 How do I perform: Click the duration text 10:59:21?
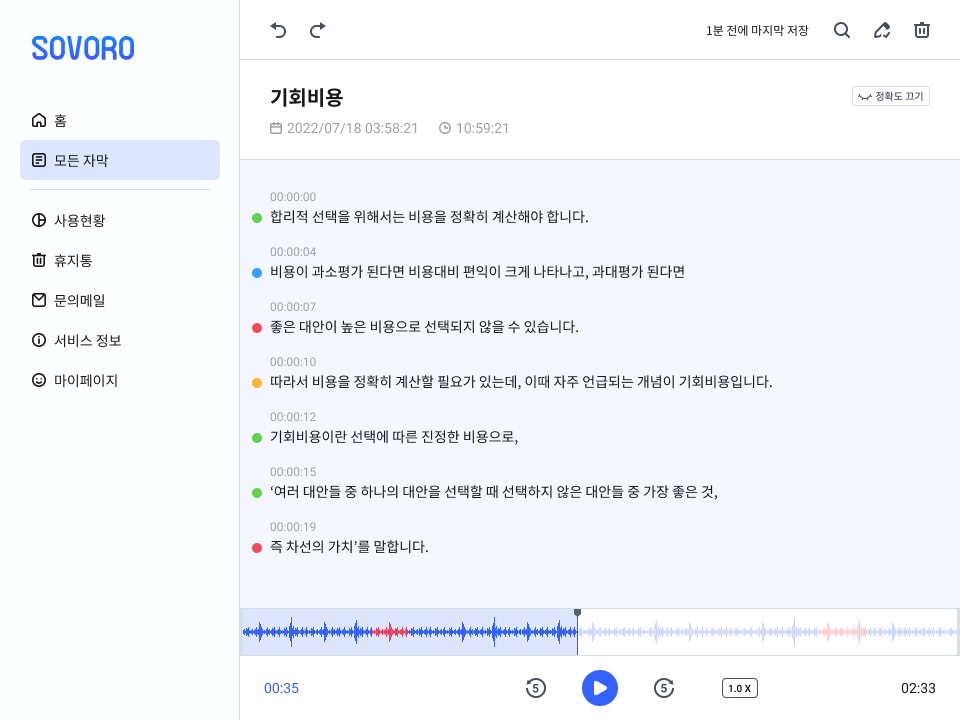pyautogui.click(x=482, y=128)
